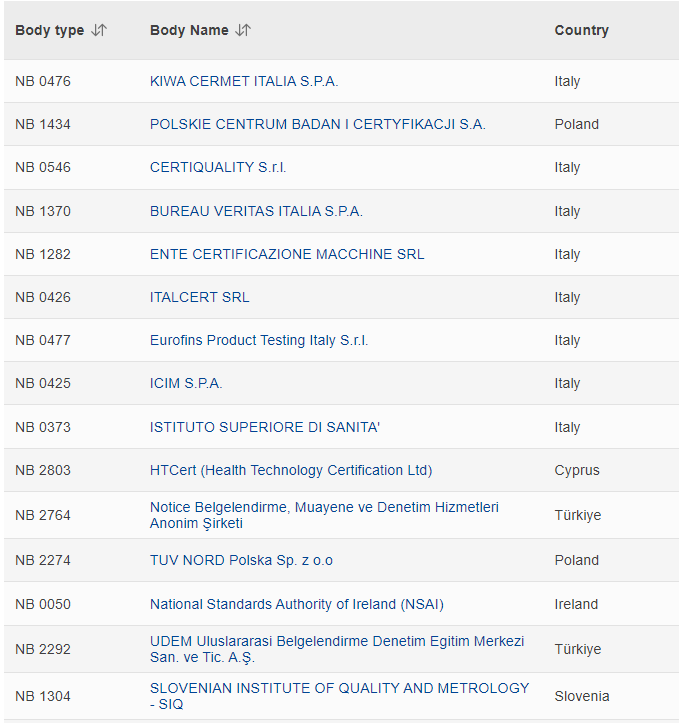
Task: Click Poland in the NB 2274 row
Action: click(x=576, y=560)
